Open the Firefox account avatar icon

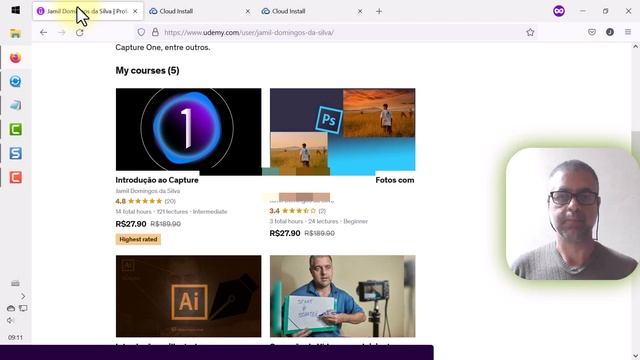point(610,32)
